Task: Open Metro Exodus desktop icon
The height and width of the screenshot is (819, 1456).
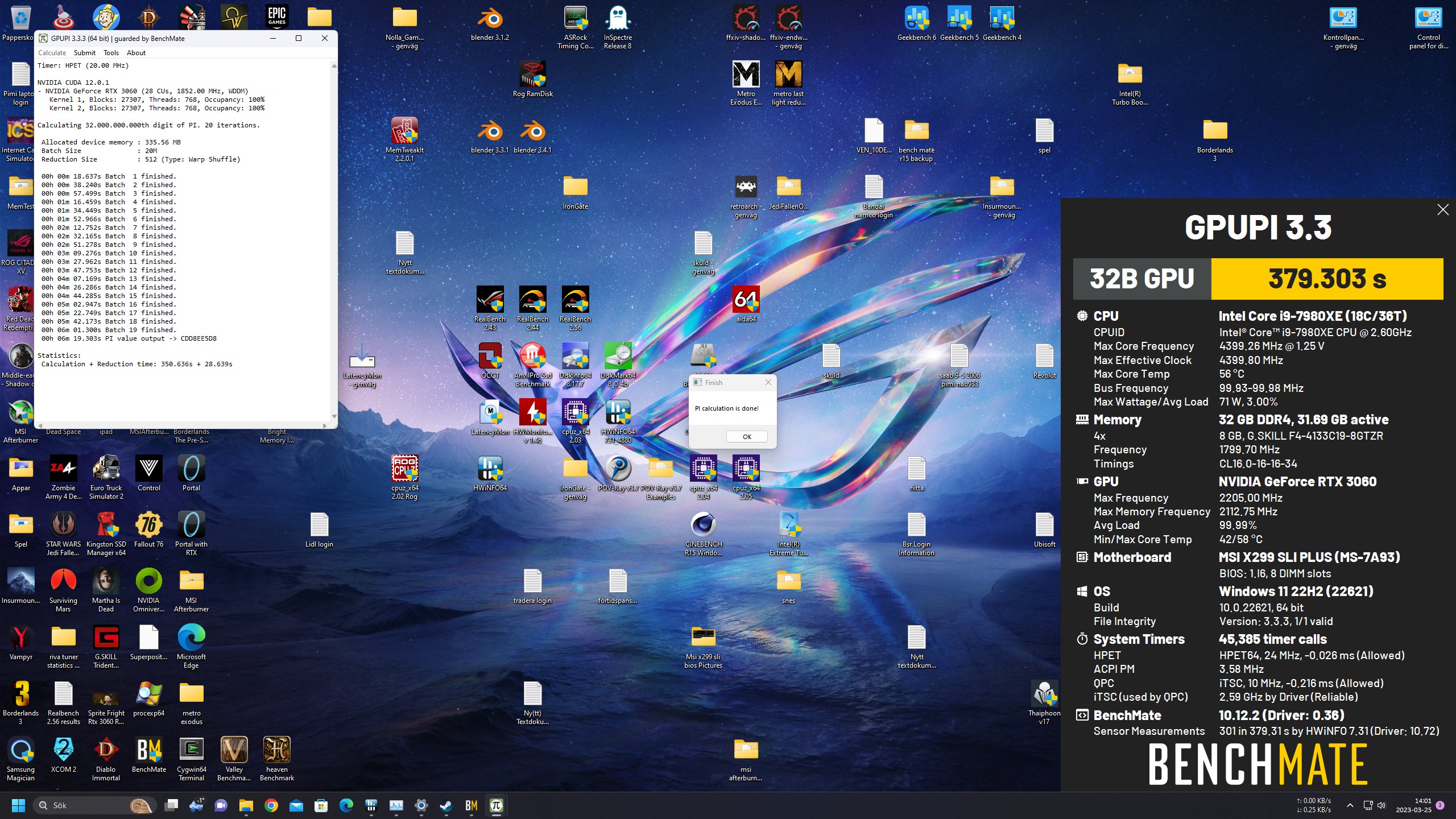Action: [x=746, y=84]
